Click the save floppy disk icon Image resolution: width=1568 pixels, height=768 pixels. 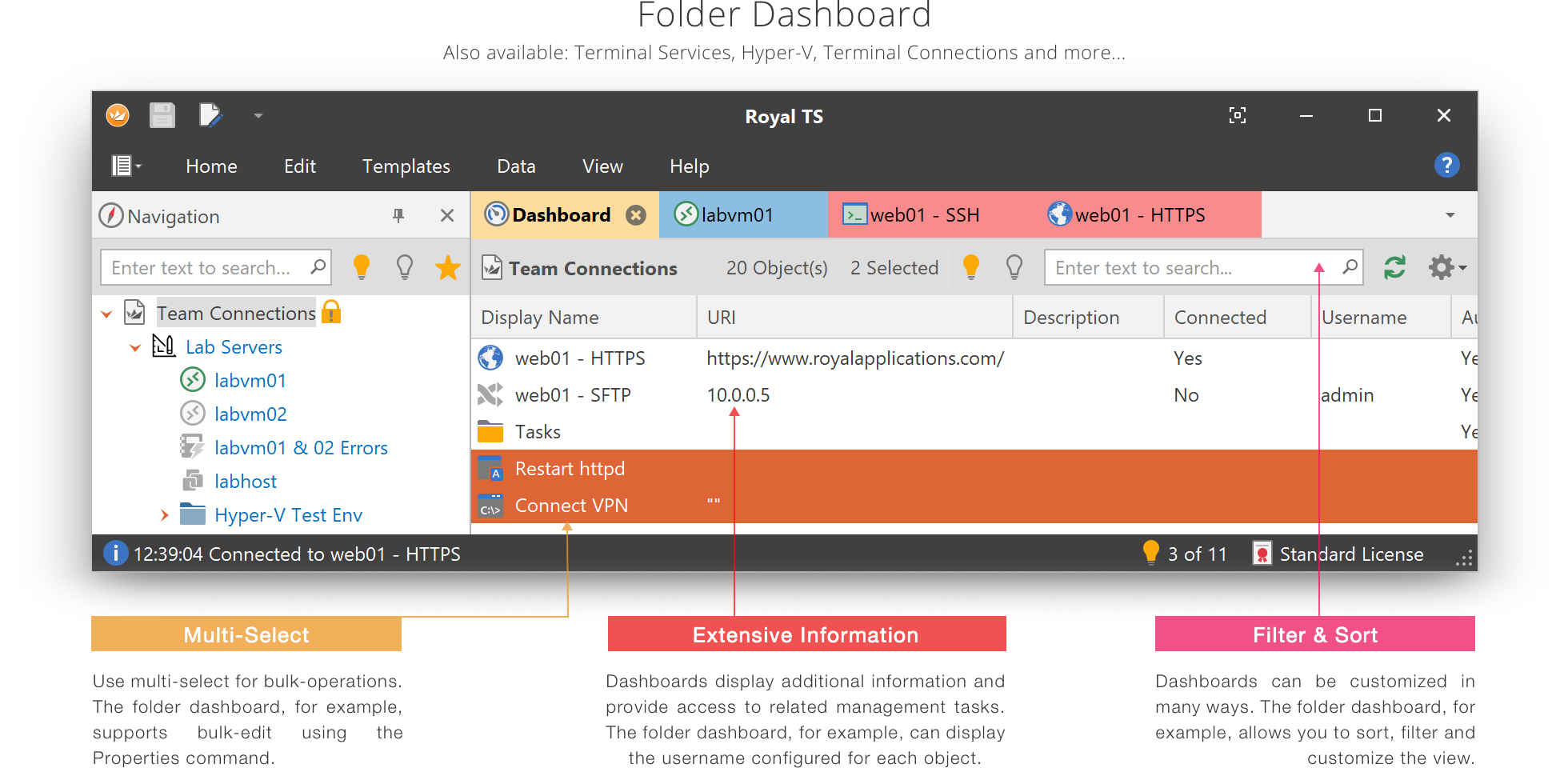click(162, 116)
